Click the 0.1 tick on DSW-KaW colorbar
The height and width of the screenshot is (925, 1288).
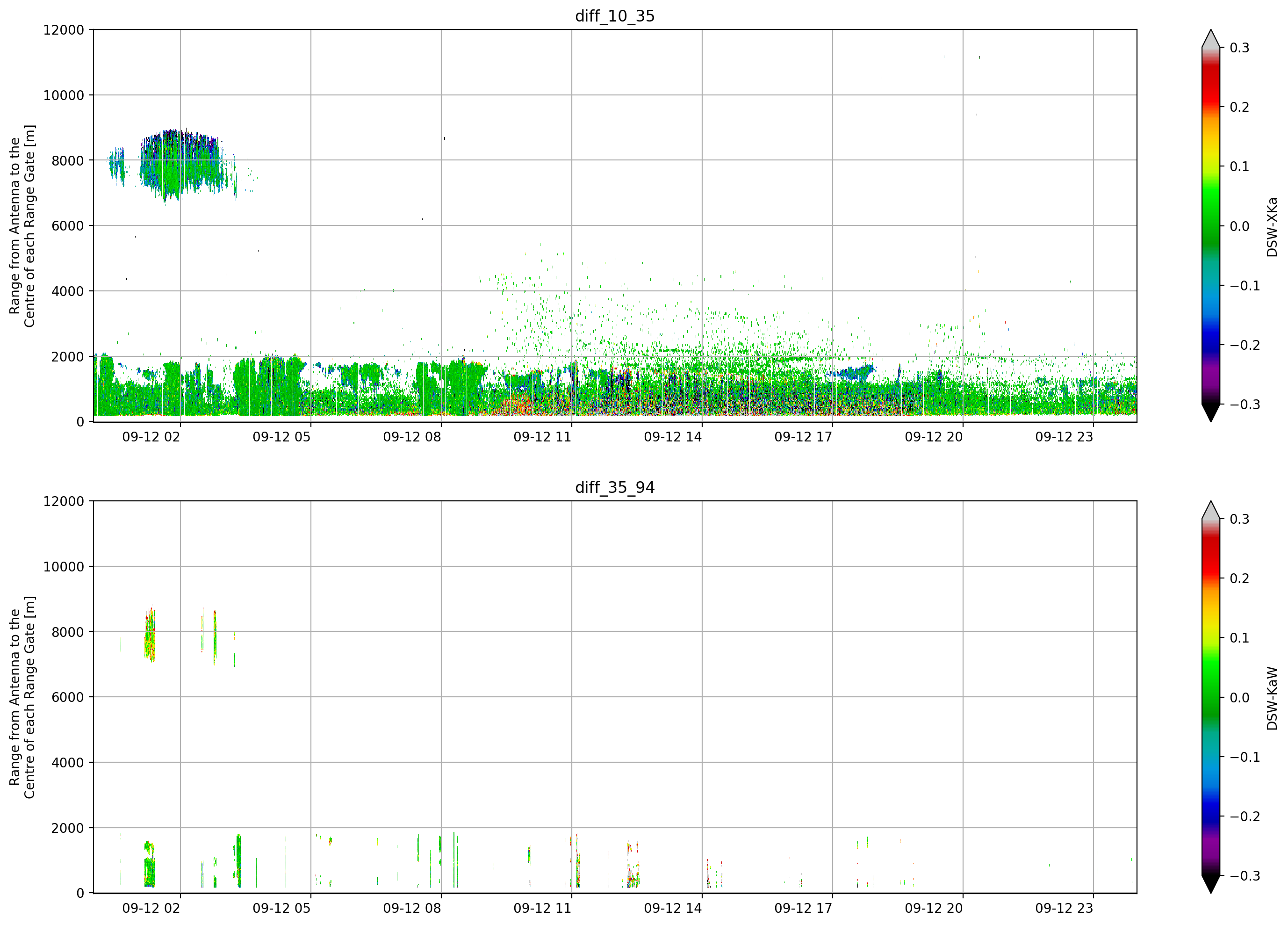tap(1240, 638)
